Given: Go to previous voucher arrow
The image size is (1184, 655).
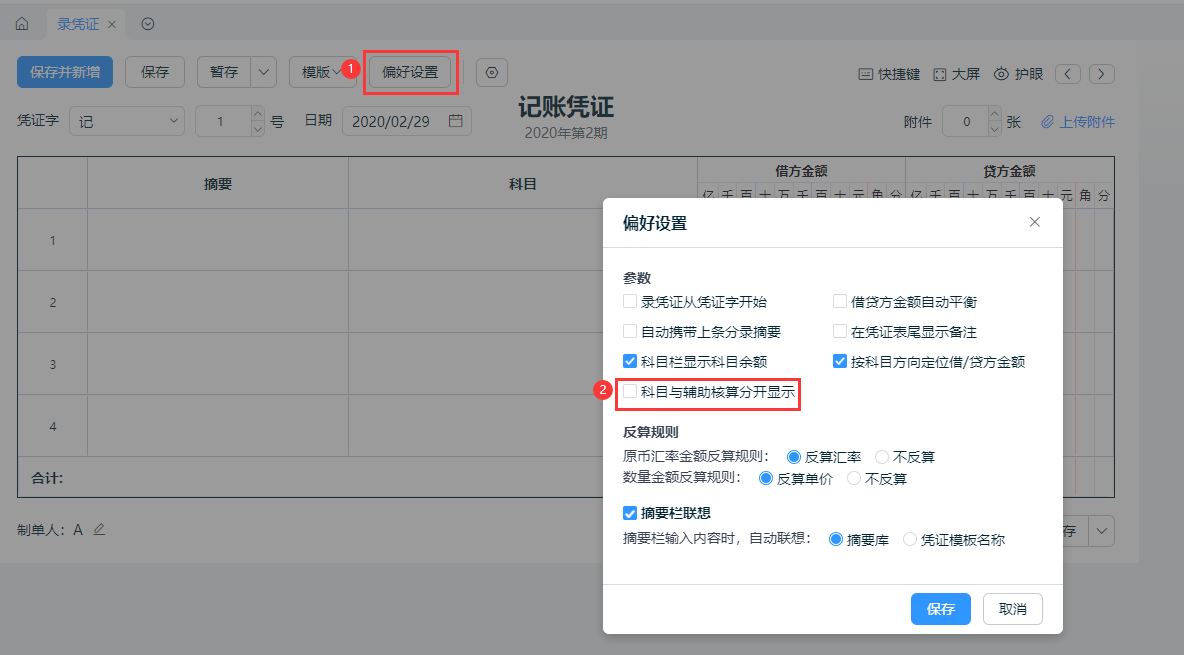Looking at the screenshot, I should (x=1068, y=74).
